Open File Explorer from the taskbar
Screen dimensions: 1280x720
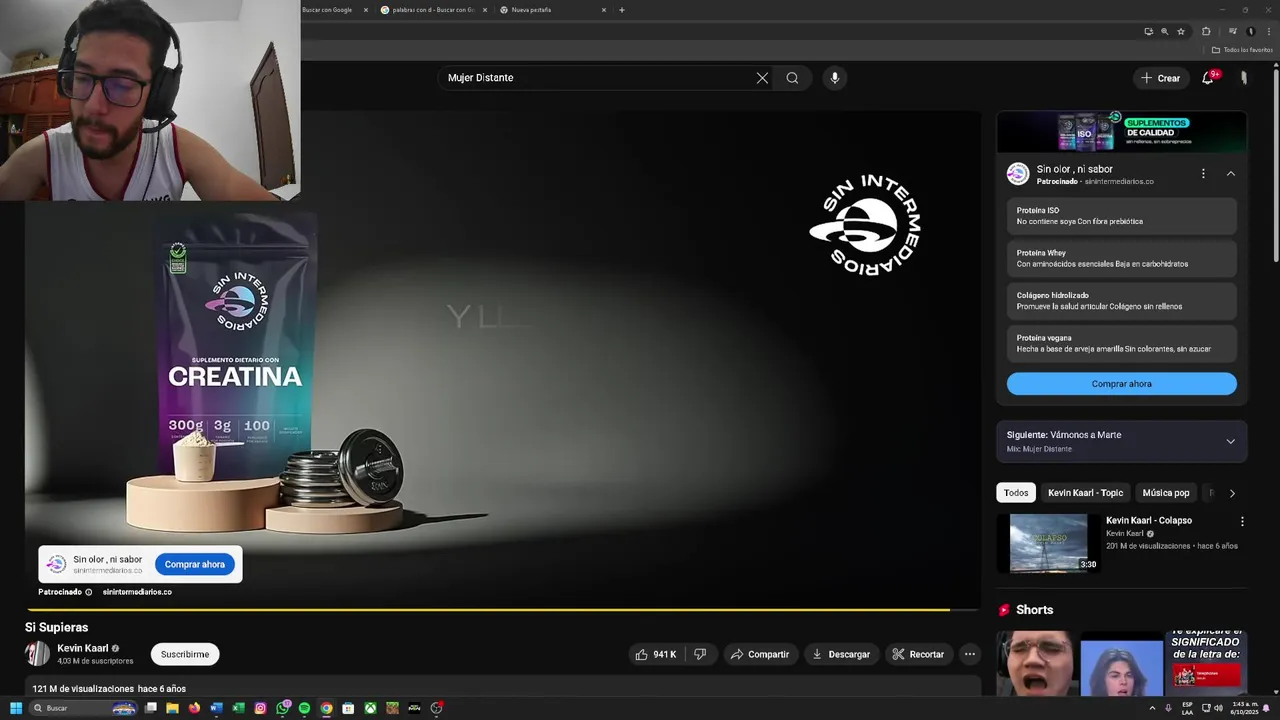pos(172,708)
